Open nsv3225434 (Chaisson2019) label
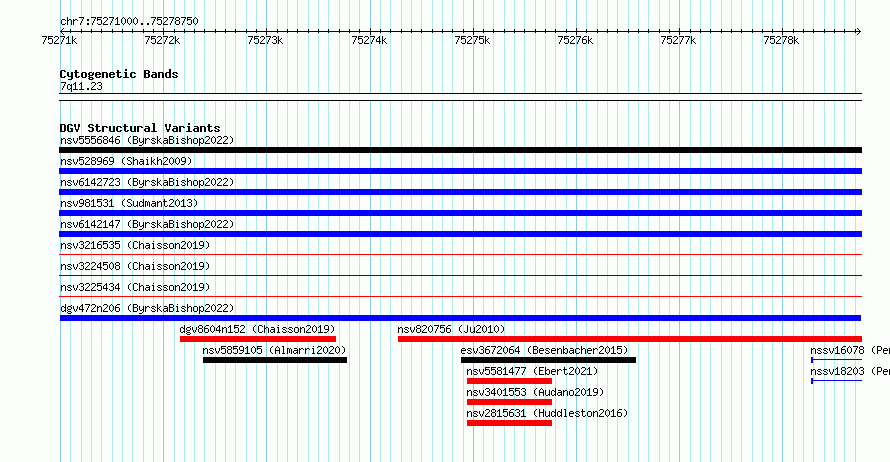 [135, 287]
